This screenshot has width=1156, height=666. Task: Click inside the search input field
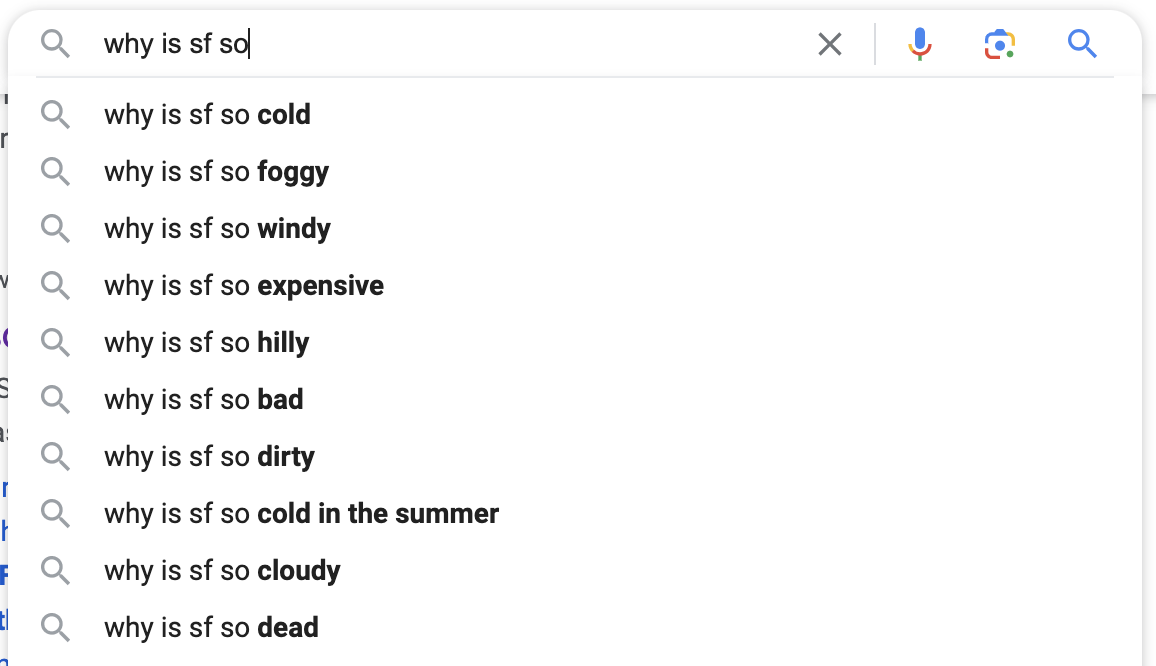(500, 44)
